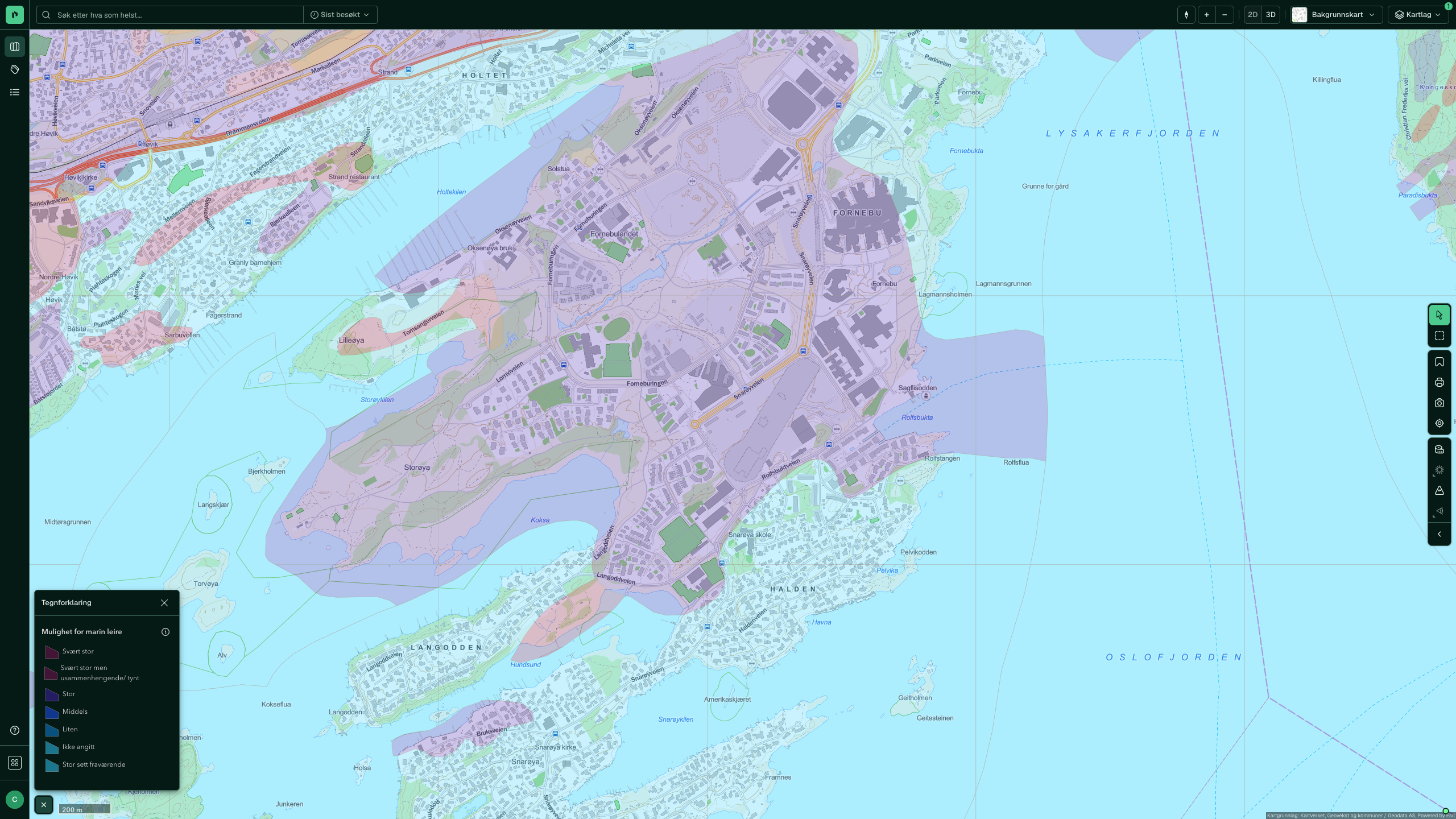The height and width of the screenshot is (819, 1456).
Task: Open the measure tape tool
Action: [x=1439, y=450]
